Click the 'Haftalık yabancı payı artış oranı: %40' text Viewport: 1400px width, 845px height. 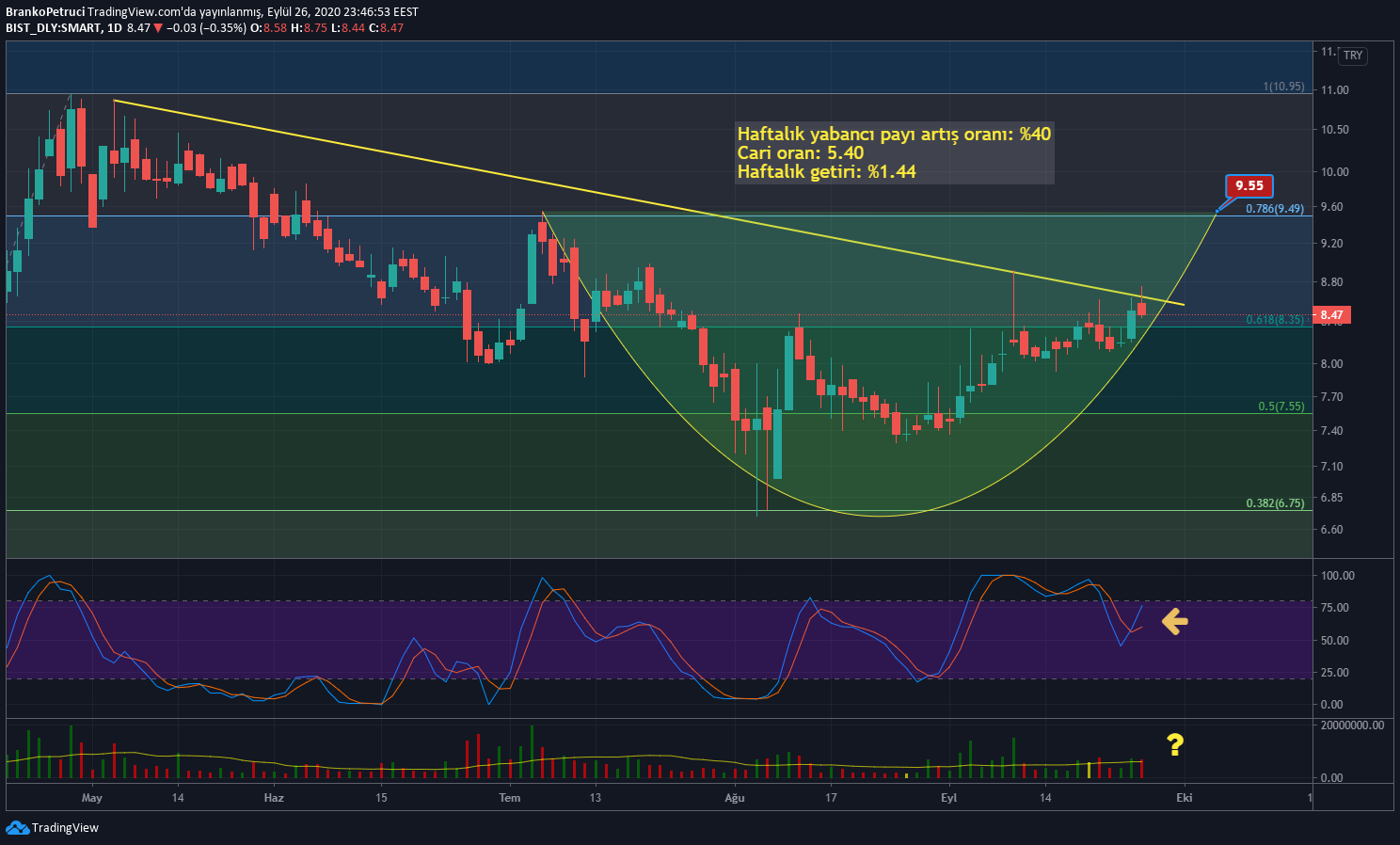pos(894,134)
